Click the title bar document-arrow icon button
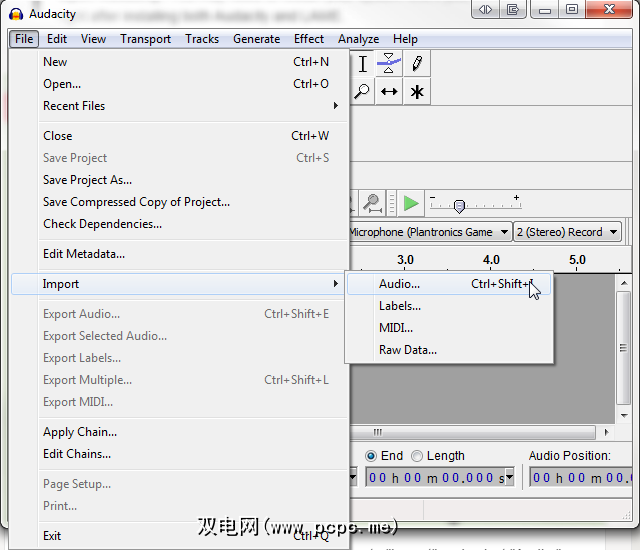Viewport: 640px width, 550px height. (x=512, y=9)
